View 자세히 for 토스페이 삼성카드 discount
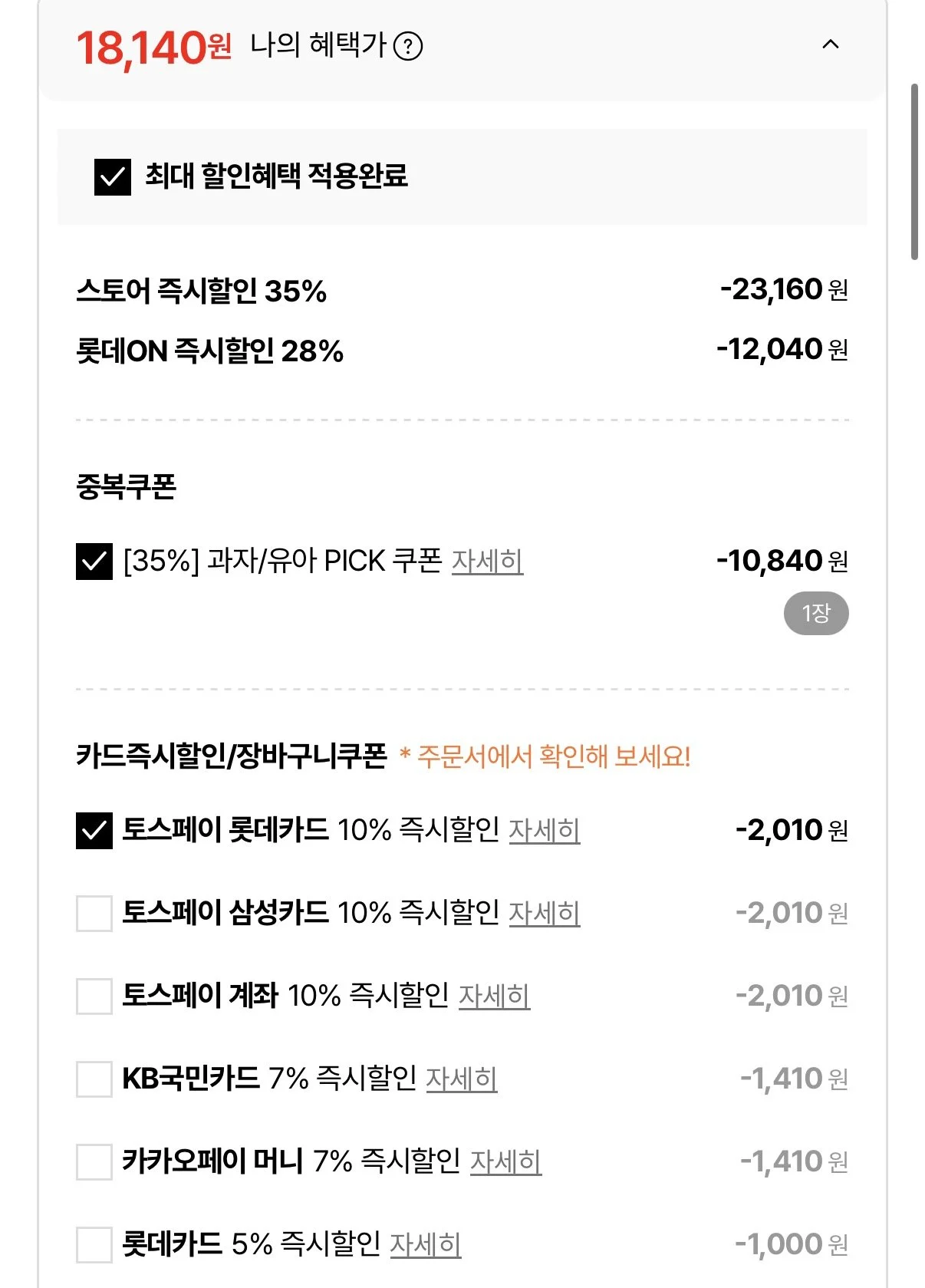This screenshot has height=1288, width=925. tap(545, 913)
